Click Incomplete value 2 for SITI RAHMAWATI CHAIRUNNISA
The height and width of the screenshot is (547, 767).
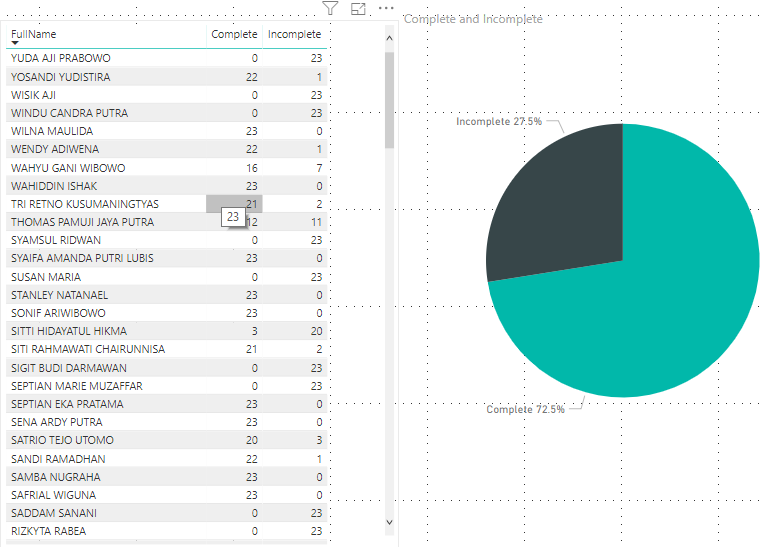click(319, 349)
